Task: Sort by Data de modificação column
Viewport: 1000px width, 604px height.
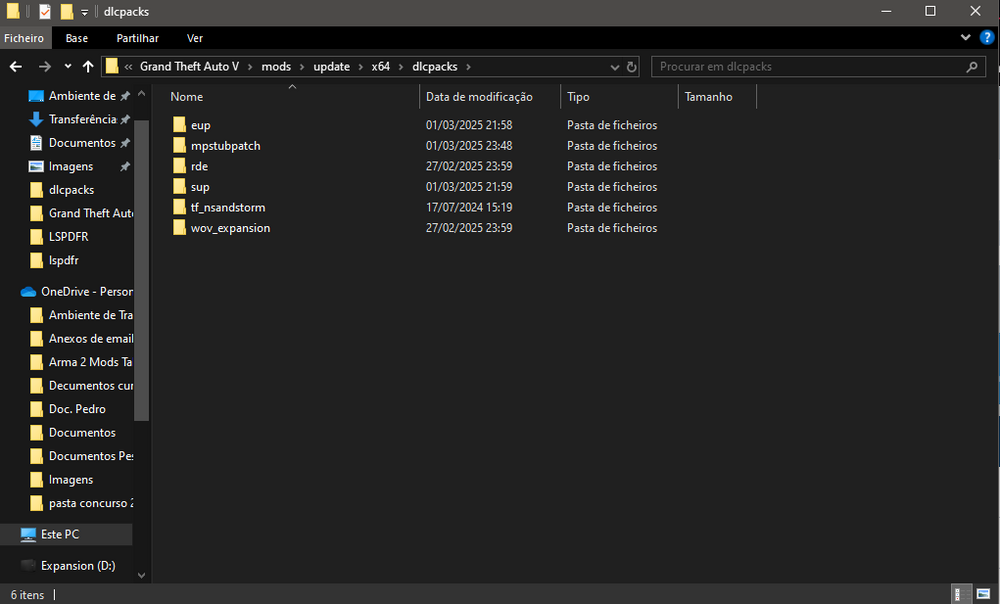Action: click(x=479, y=97)
